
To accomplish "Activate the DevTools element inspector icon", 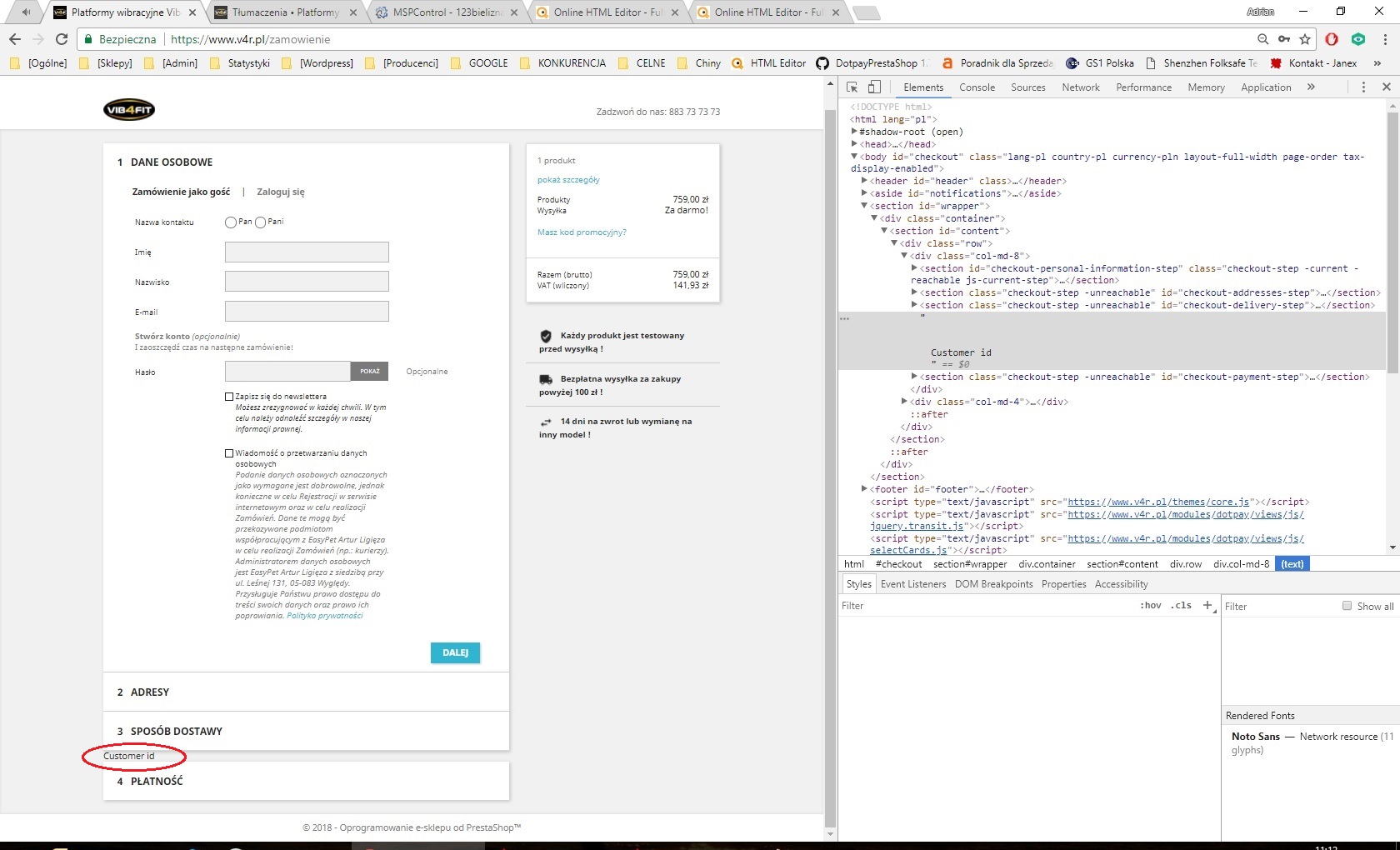I will 852,87.
